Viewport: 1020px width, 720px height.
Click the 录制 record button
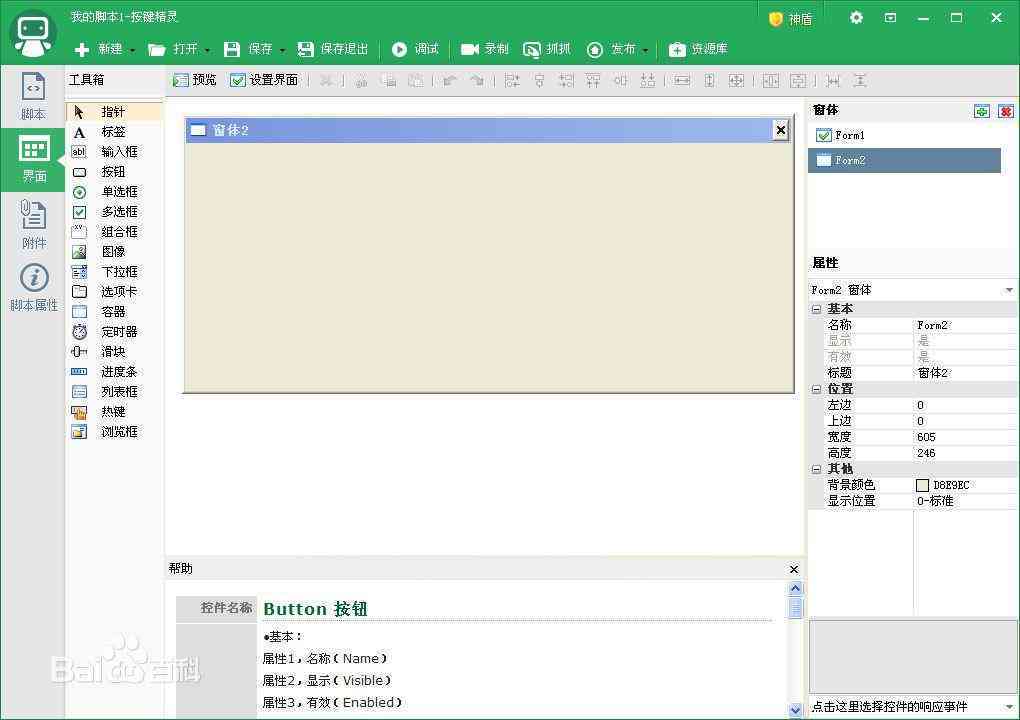[485, 49]
